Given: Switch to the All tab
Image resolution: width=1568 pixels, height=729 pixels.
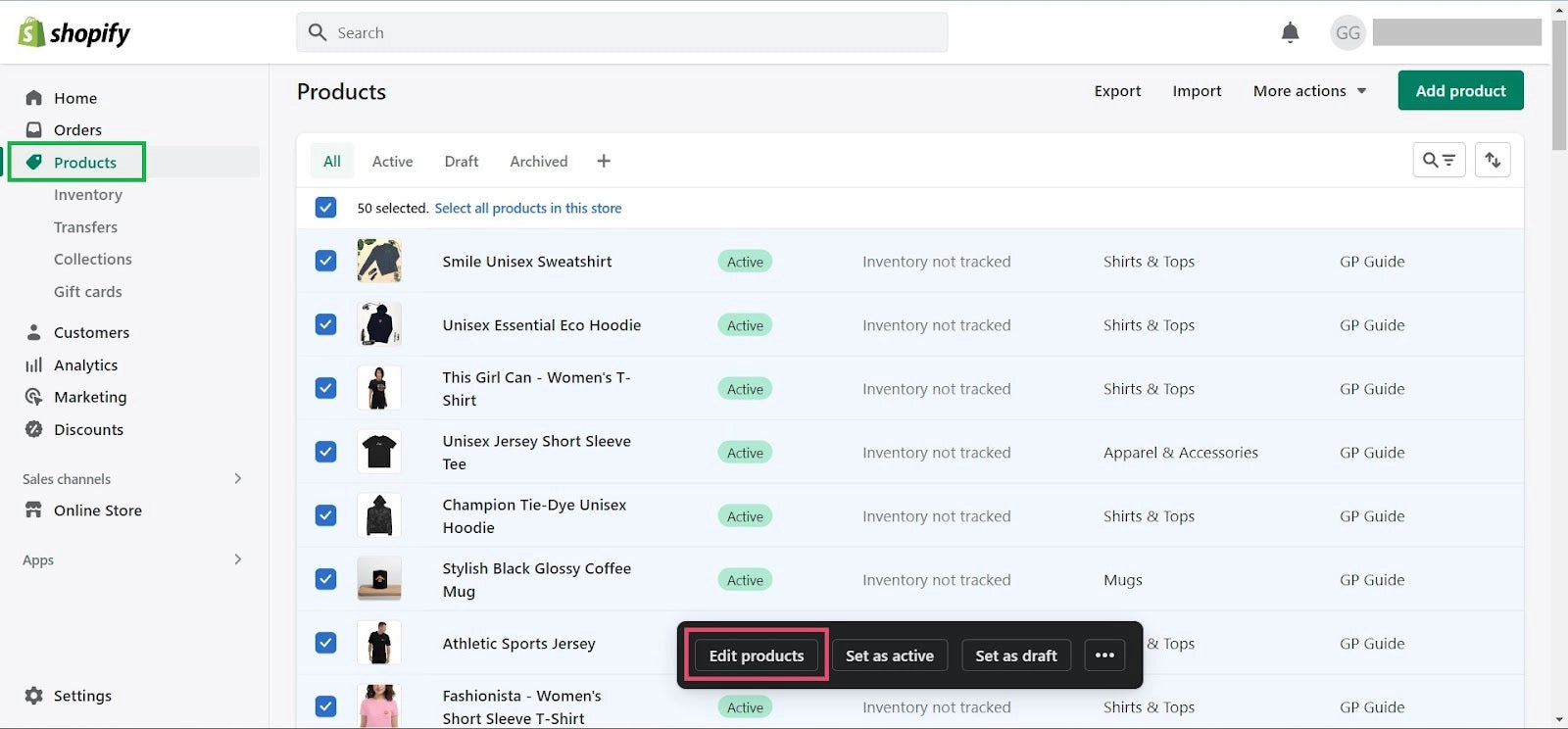Looking at the screenshot, I should point(332,161).
